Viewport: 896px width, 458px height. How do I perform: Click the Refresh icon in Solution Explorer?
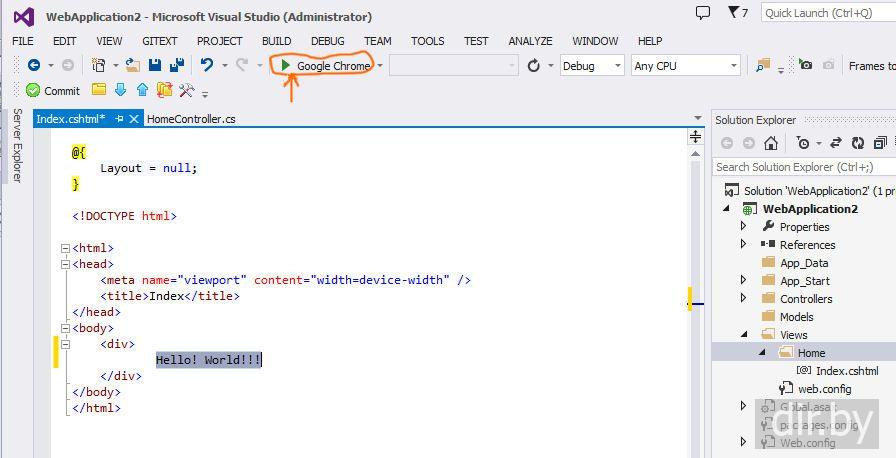pyautogui.click(x=858, y=143)
